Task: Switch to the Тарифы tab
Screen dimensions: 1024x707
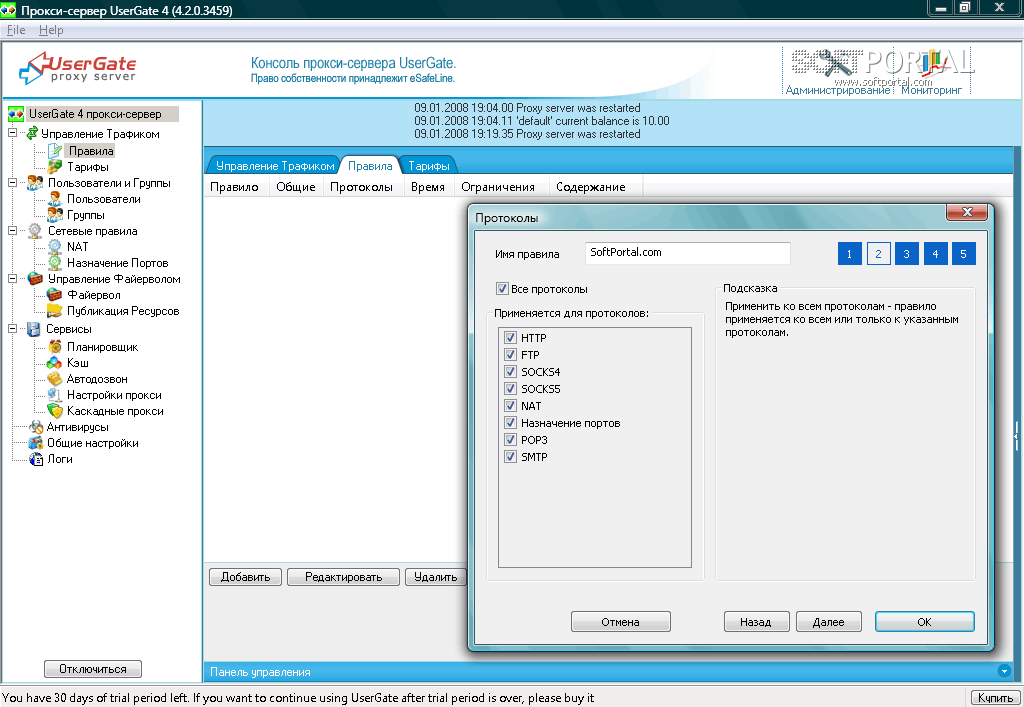Action: point(428,166)
